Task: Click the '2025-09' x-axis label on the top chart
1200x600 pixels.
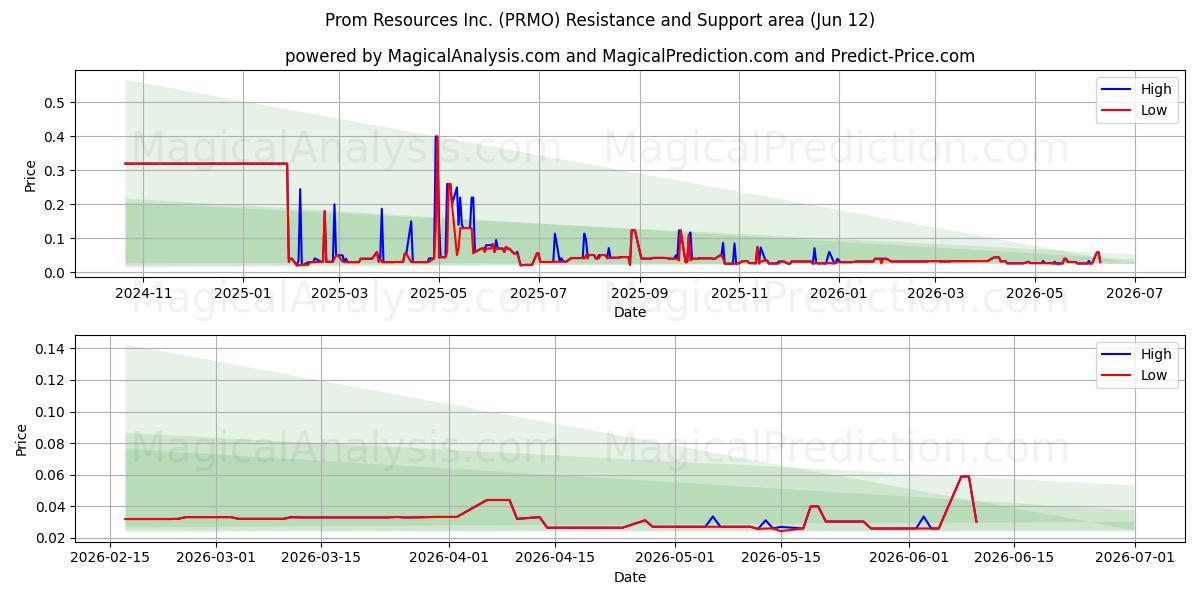Action: pyautogui.click(x=641, y=293)
